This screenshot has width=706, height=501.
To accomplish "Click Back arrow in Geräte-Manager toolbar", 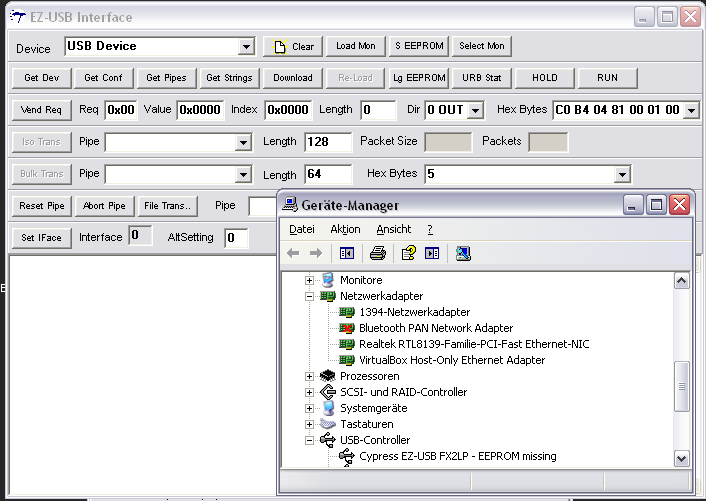I will pyautogui.click(x=293, y=253).
